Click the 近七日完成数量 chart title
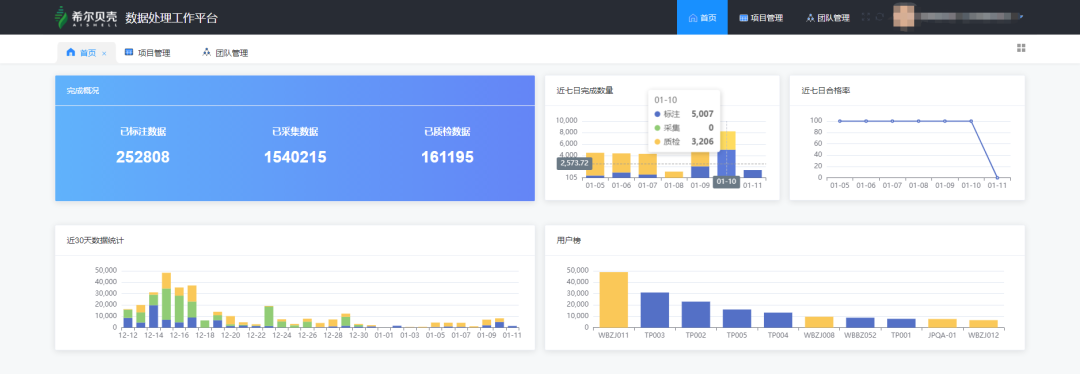The image size is (1080, 374). (585, 90)
